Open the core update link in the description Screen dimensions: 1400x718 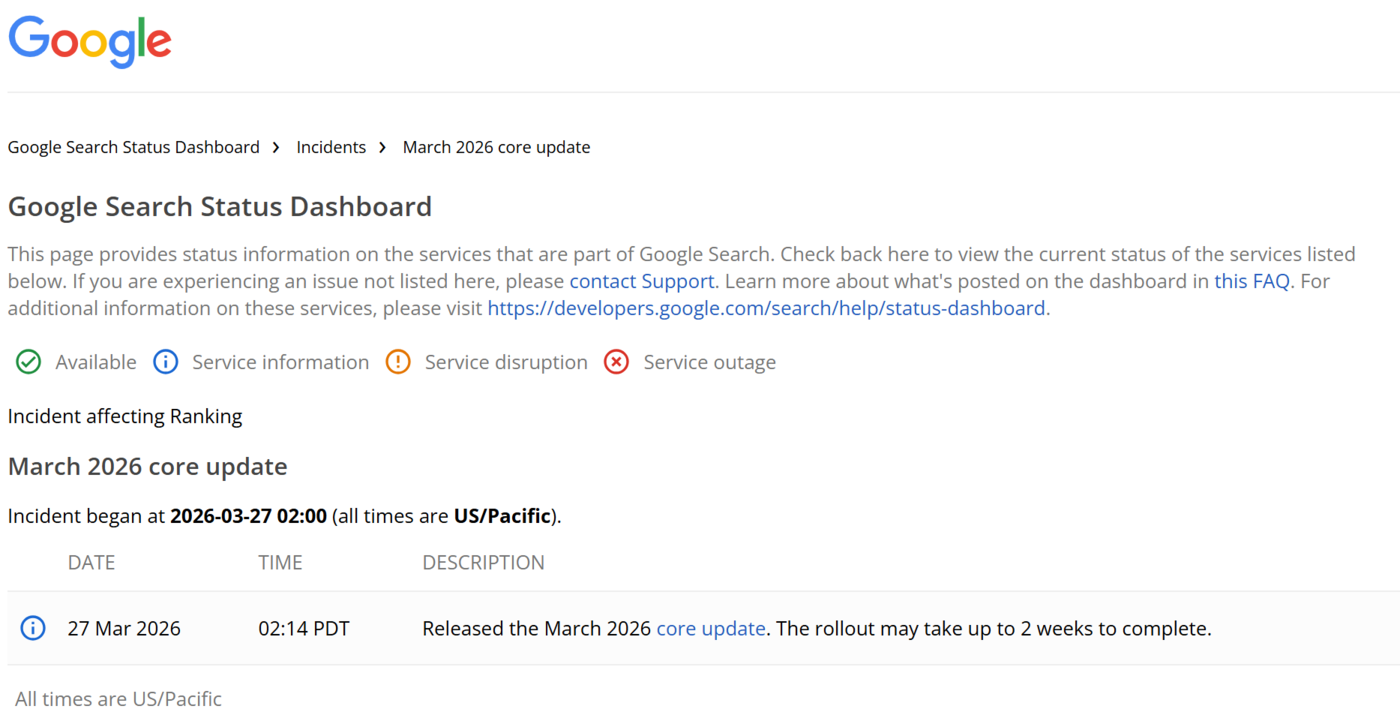710,628
